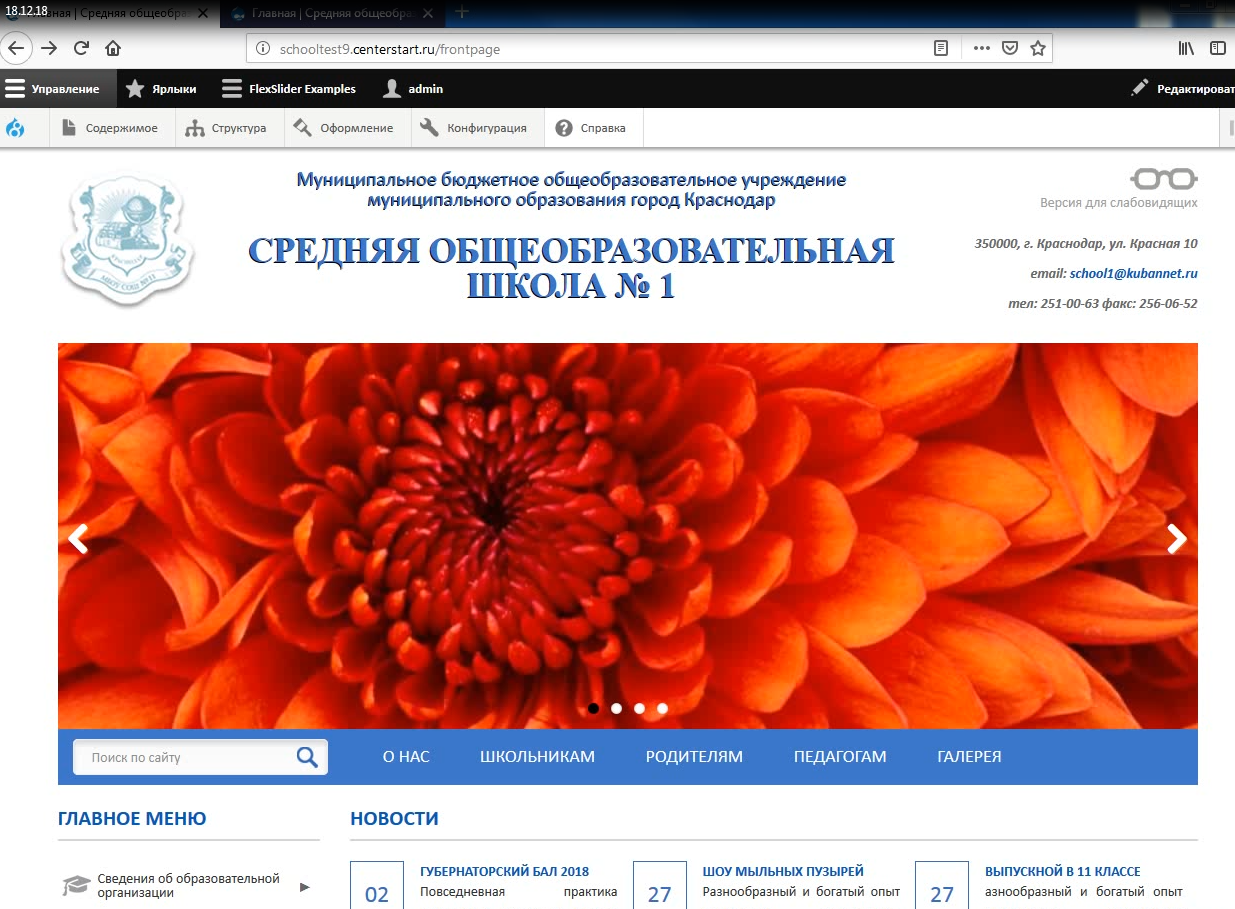The width and height of the screenshot is (1235, 909).
Task: Click the ГЛАВНОЕ МЕНЮ heading
Action: (x=132, y=818)
